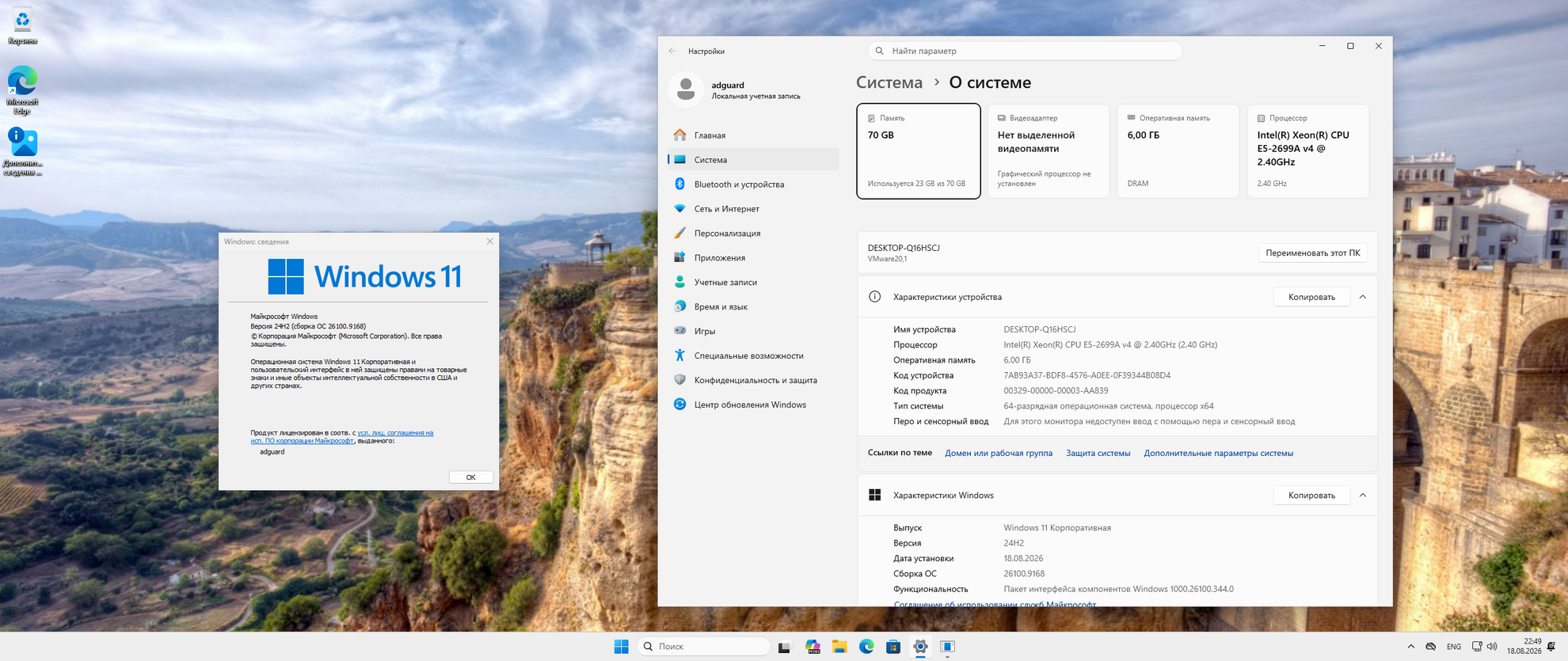Viewport: 1568px width, 661px height.
Task: Click the Конфиденциальность shield icon
Action: click(x=679, y=380)
